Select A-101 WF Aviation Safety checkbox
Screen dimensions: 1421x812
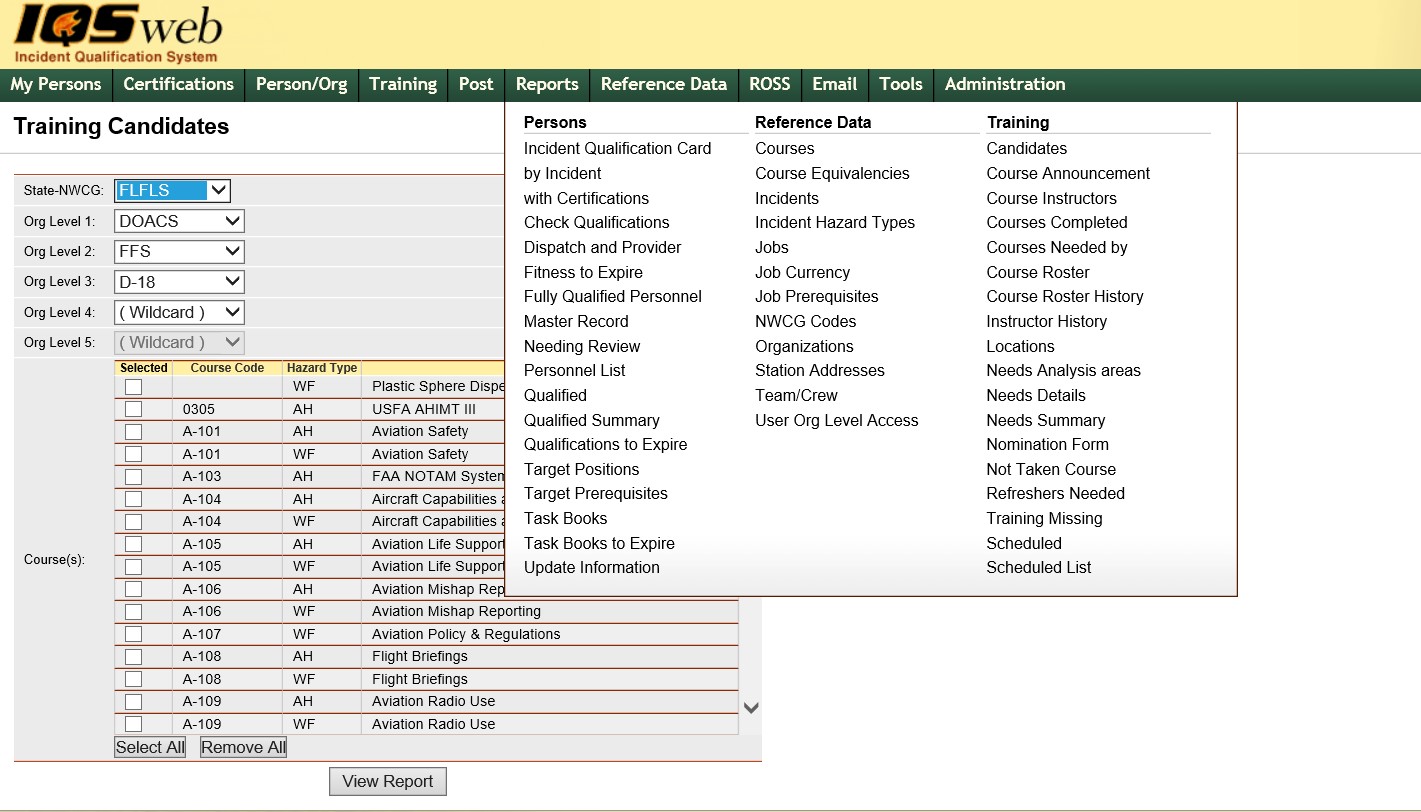click(133, 454)
